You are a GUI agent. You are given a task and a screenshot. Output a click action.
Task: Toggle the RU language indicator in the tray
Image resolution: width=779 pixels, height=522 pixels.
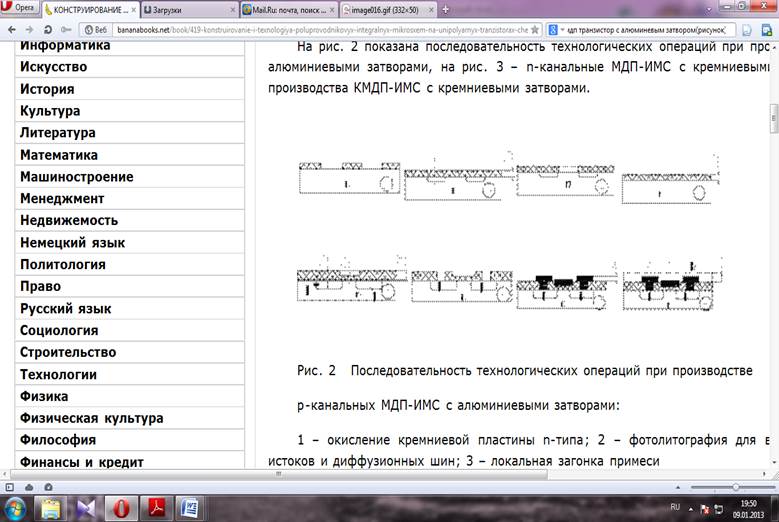[675, 507]
